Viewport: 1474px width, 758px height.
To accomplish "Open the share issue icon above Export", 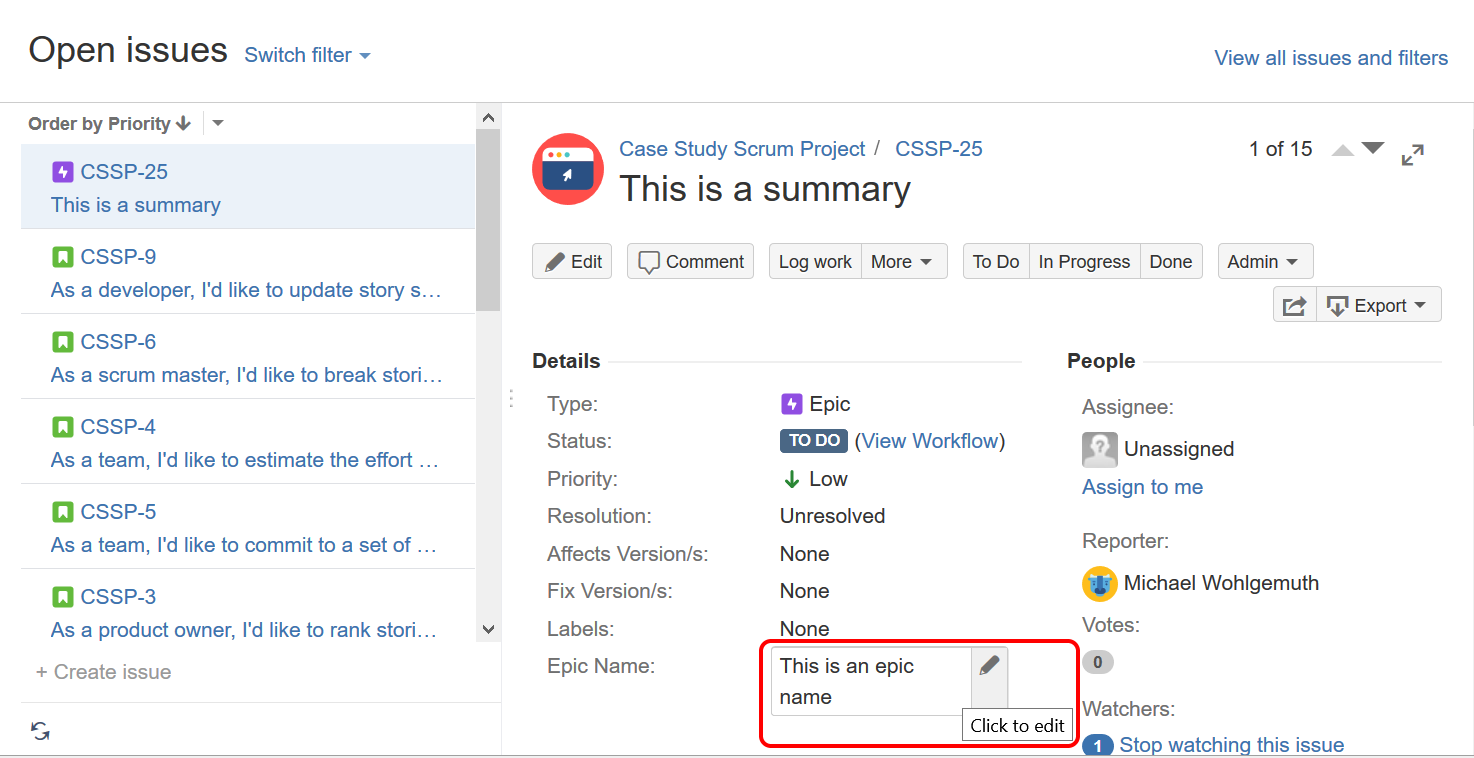I will (x=1295, y=304).
